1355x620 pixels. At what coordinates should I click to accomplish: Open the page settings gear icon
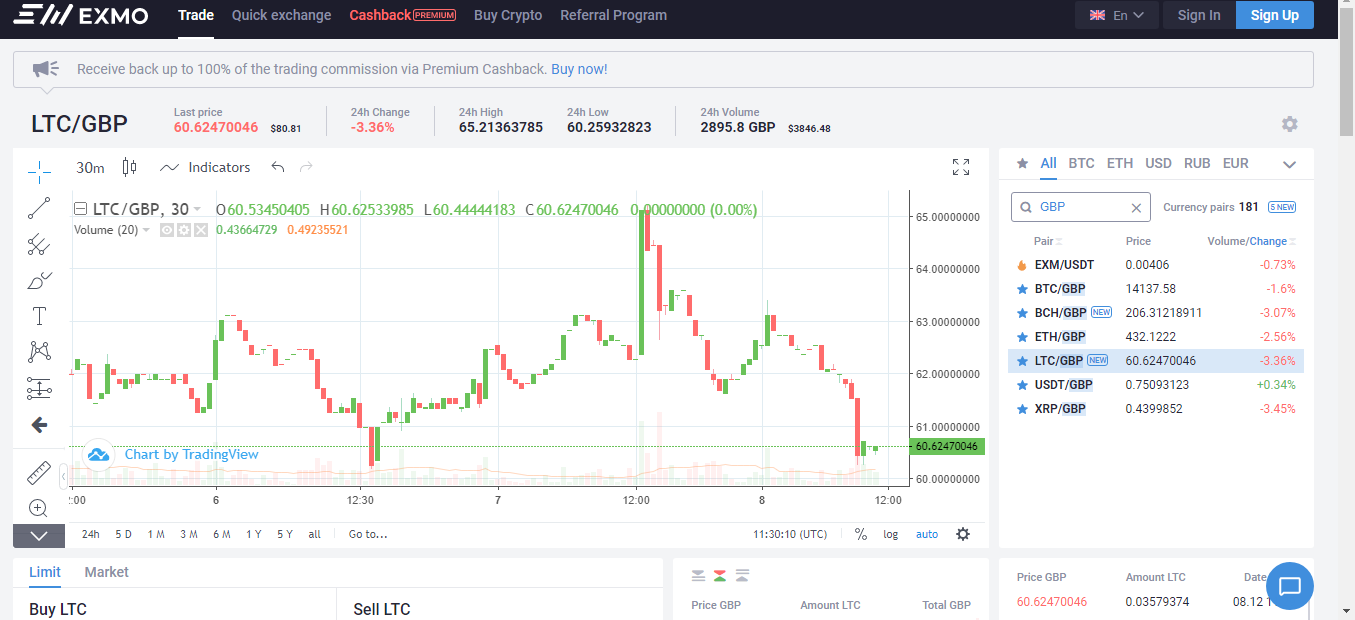pos(1290,124)
